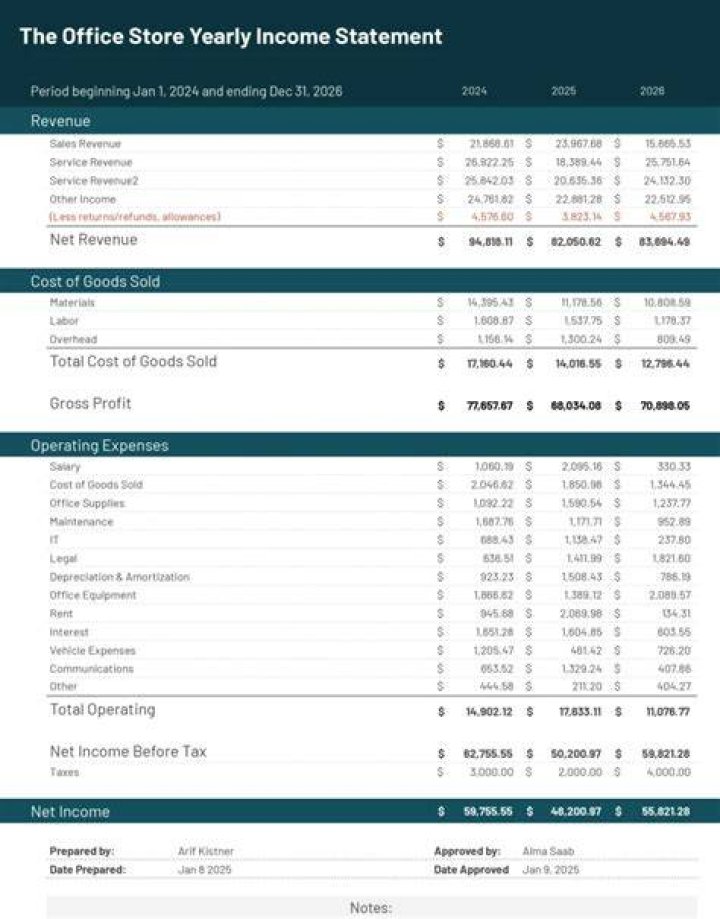This screenshot has width=720, height=919.
Task: Select the approved date 'Jan 9, 2025'
Action: [x=551, y=870]
